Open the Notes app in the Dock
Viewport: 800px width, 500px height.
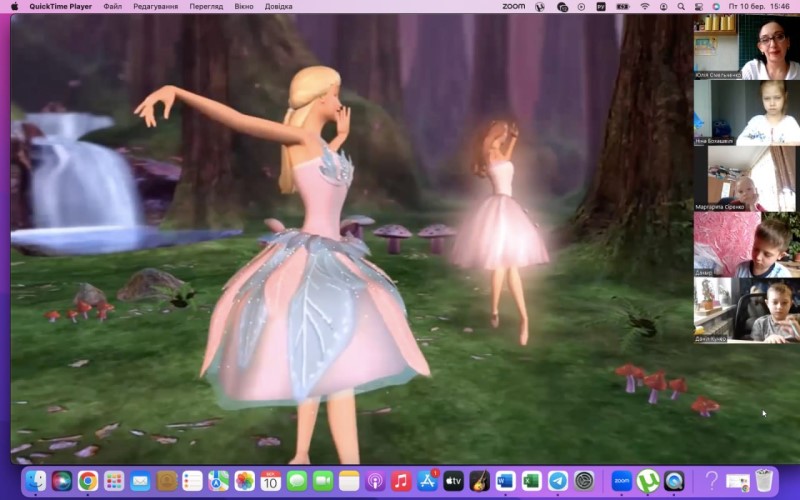349,481
